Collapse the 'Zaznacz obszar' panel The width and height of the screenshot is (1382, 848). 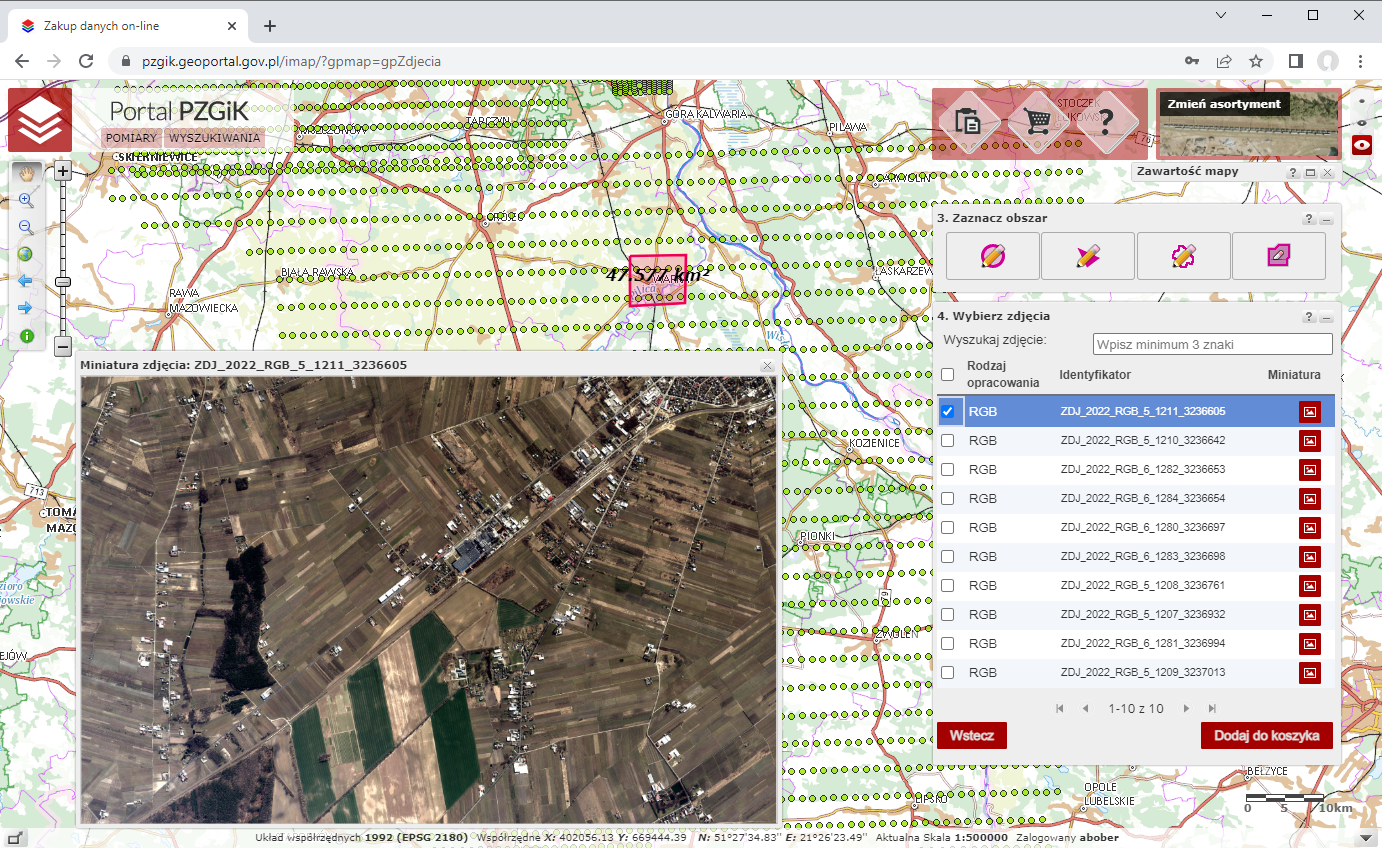coord(1327,219)
